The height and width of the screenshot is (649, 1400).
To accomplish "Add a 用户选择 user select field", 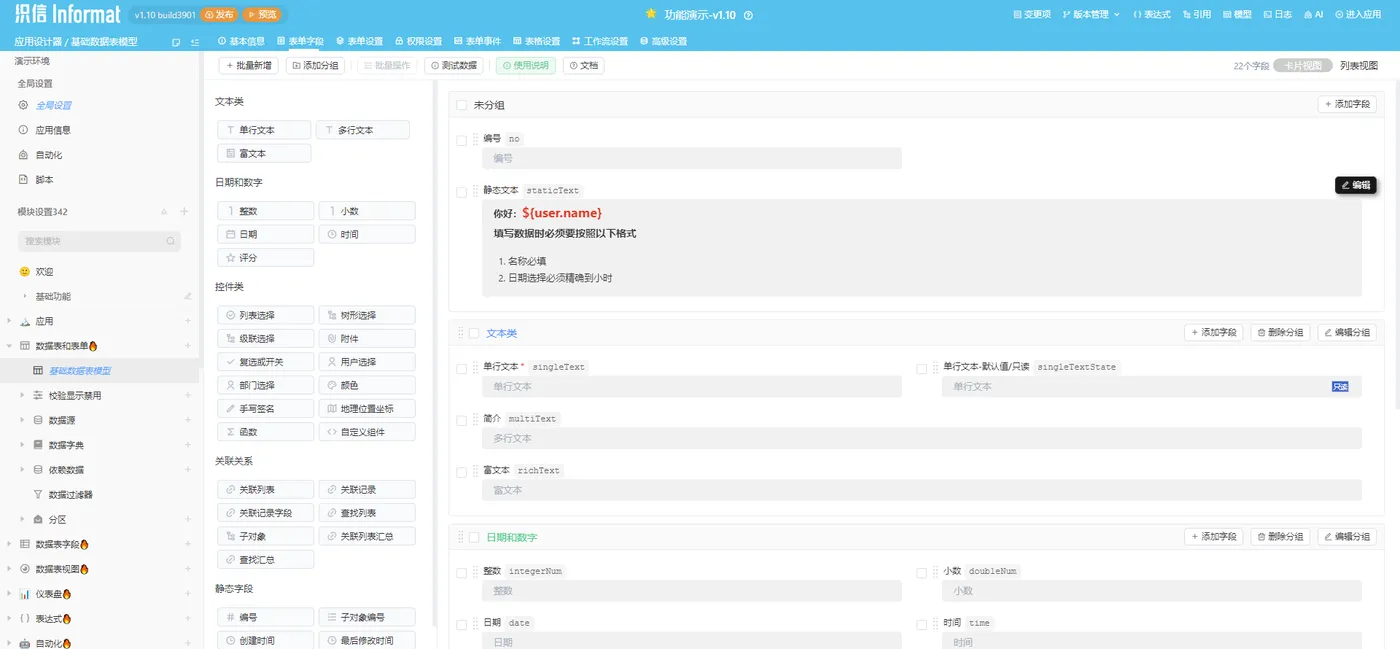I will (367, 362).
